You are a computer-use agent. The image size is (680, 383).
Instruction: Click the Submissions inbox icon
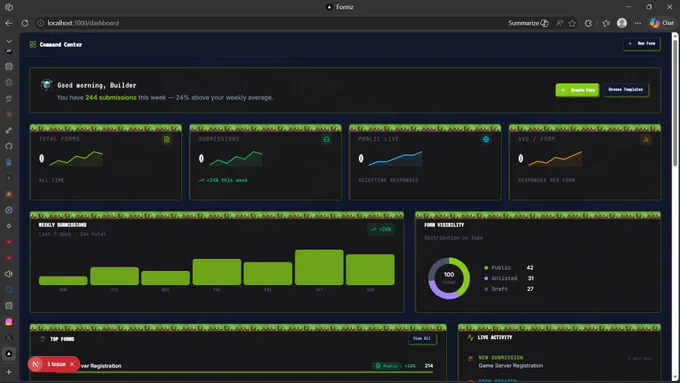[x=326, y=139]
